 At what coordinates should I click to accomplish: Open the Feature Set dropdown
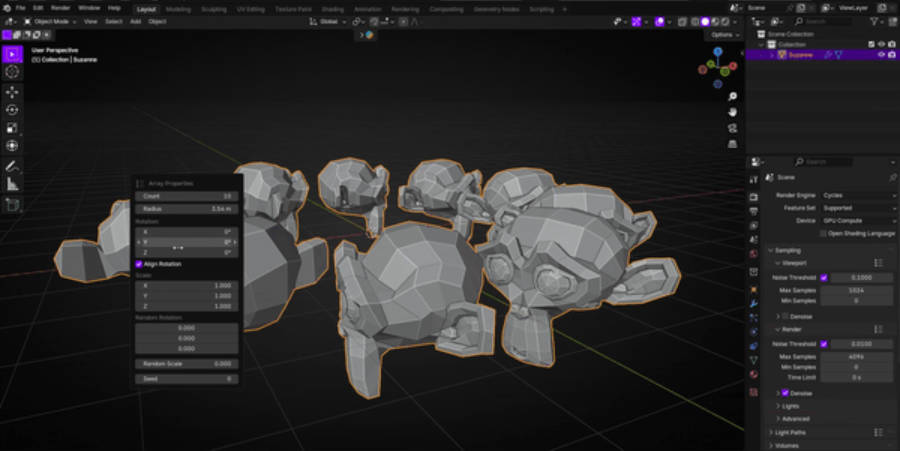[x=859, y=208]
